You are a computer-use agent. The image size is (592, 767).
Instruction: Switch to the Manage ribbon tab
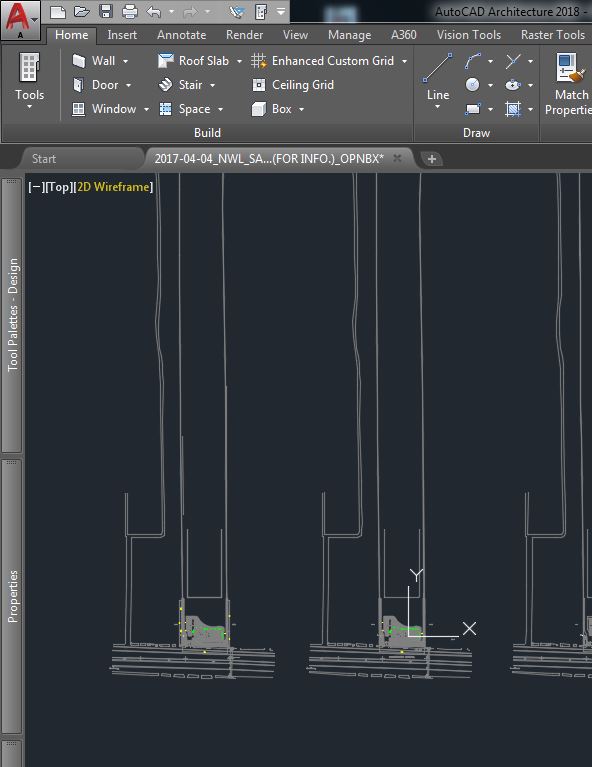click(x=349, y=35)
